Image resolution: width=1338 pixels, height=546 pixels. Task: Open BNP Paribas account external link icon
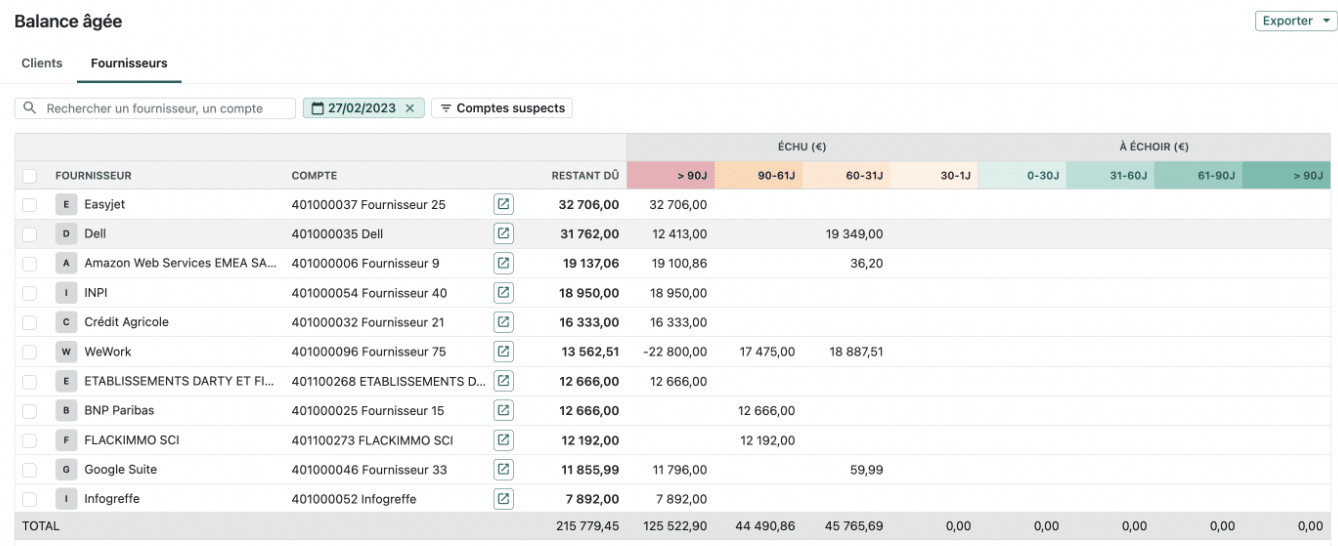point(503,411)
